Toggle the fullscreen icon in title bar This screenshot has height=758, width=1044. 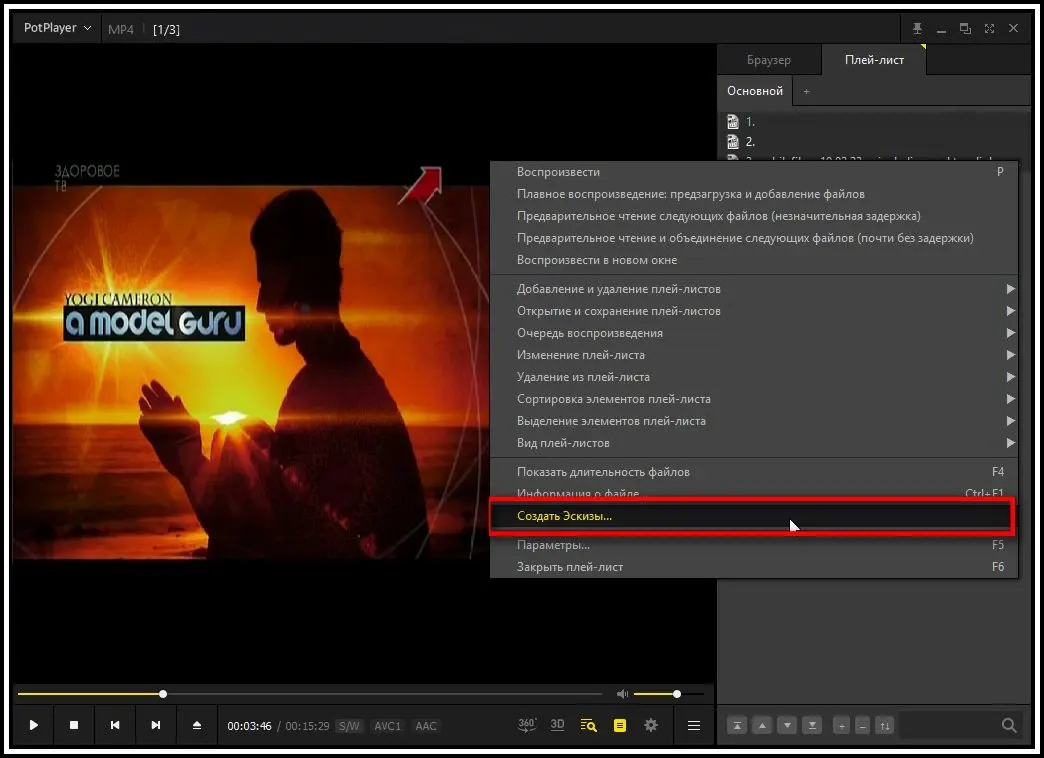click(989, 29)
